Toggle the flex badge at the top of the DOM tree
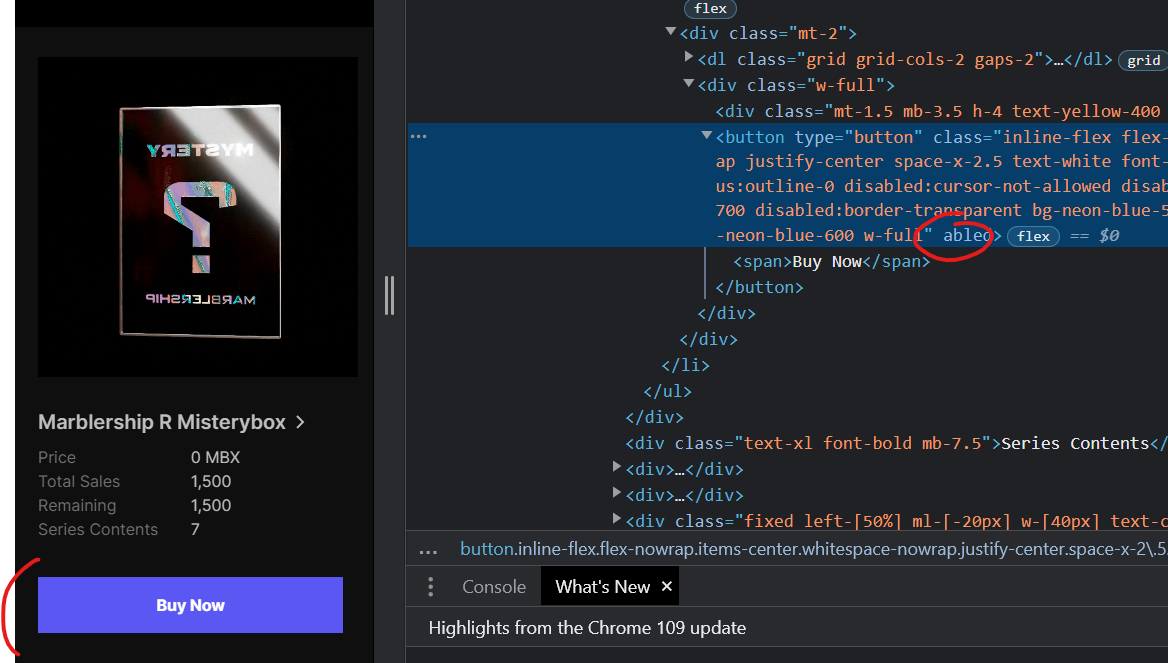The height and width of the screenshot is (663, 1168). [x=710, y=8]
